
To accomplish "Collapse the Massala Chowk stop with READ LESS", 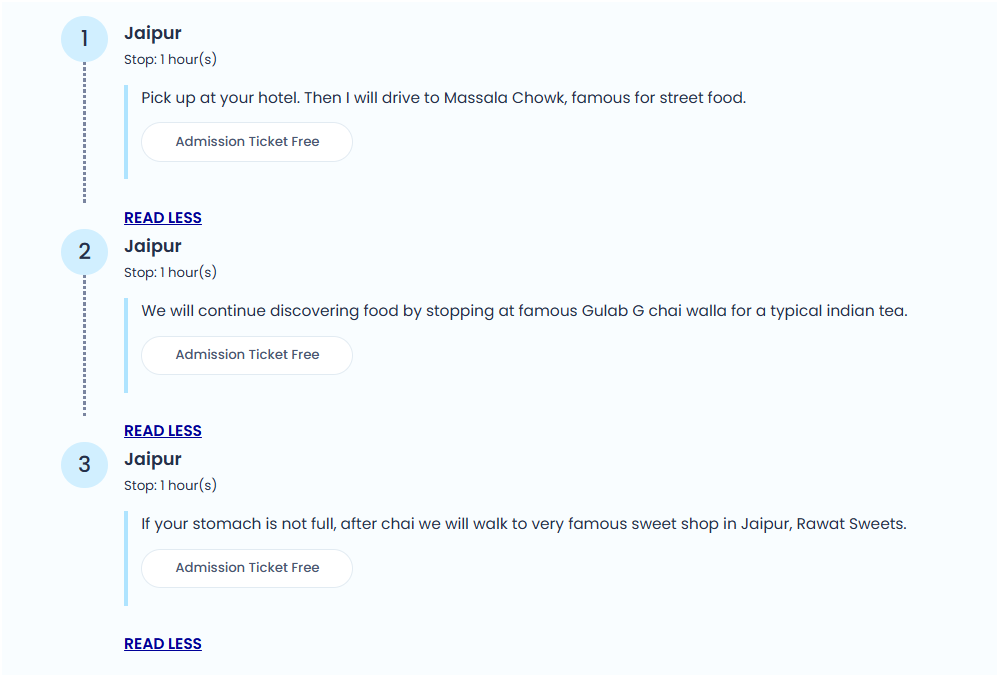I will [163, 218].
